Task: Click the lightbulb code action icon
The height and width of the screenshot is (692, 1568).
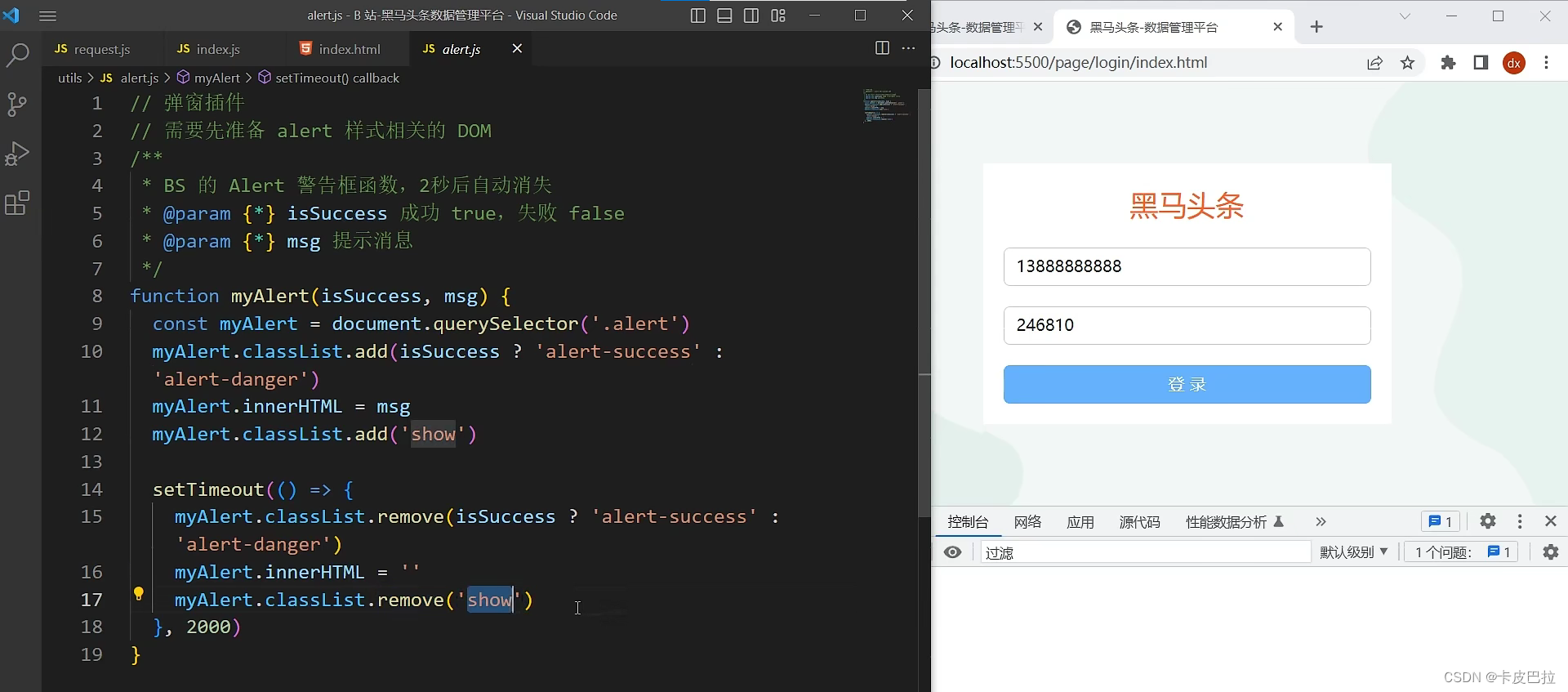Action: (138, 594)
